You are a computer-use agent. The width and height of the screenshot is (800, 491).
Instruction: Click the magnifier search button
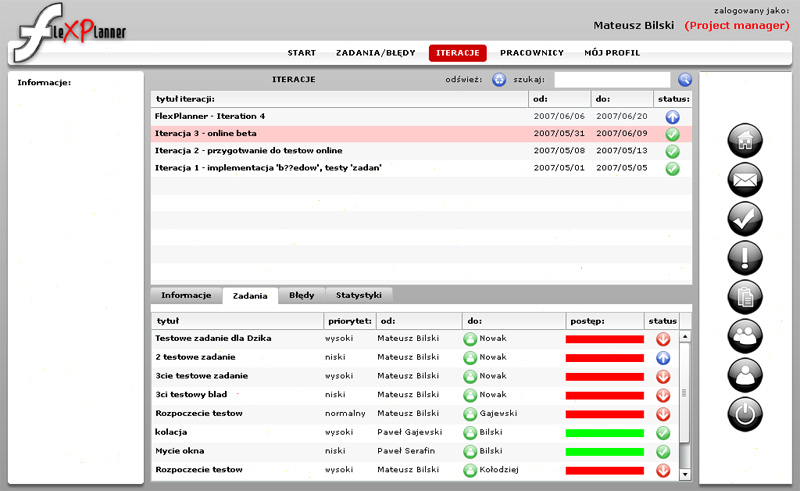click(685, 80)
